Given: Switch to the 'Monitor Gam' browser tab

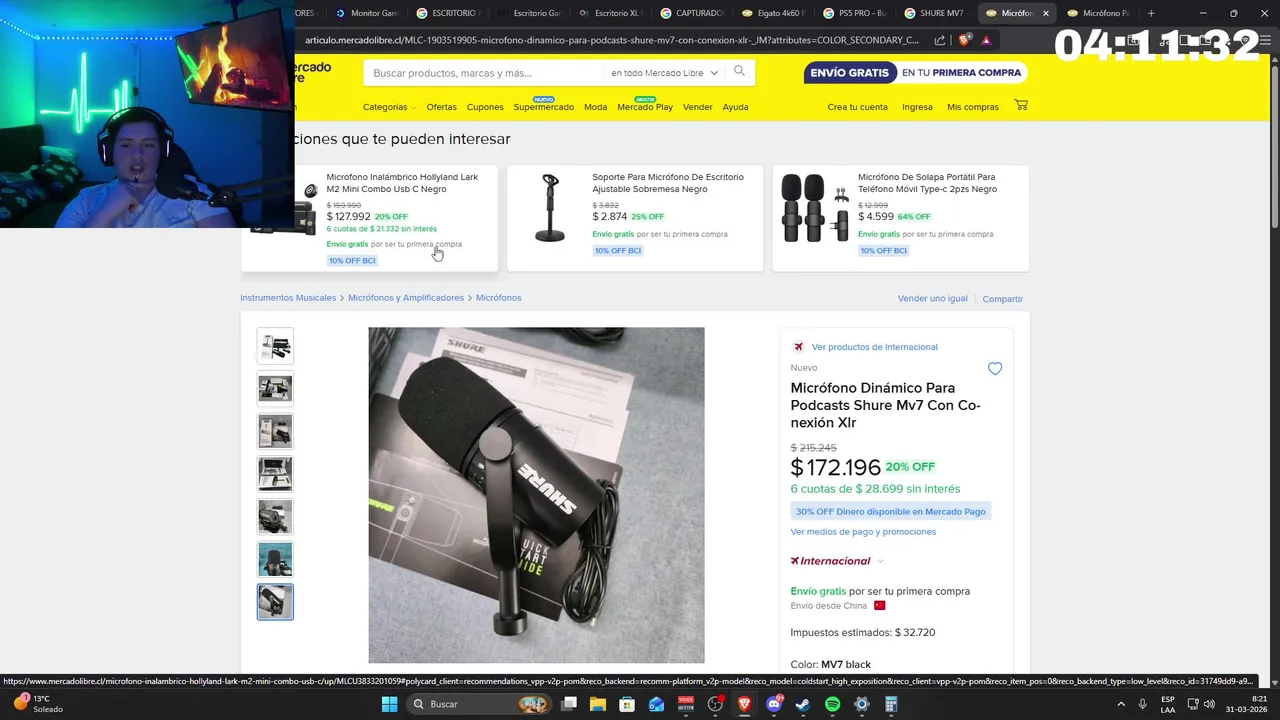Looking at the screenshot, I should click(x=366, y=13).
